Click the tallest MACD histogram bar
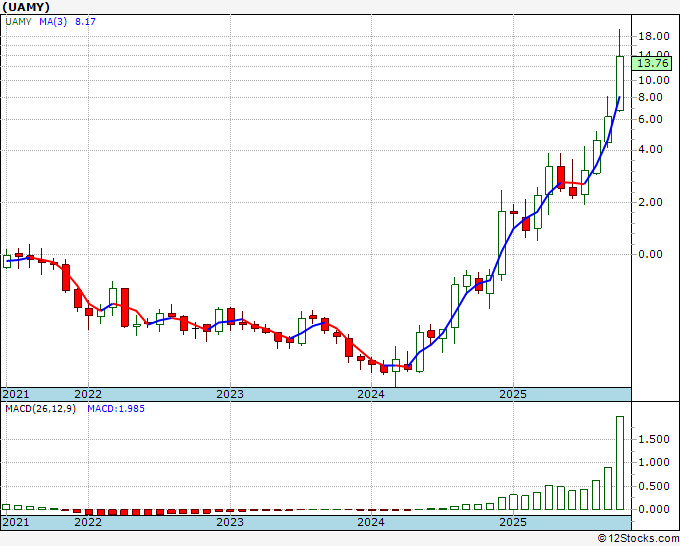Screen dimensions: 680x546 [x=620, y=463]
